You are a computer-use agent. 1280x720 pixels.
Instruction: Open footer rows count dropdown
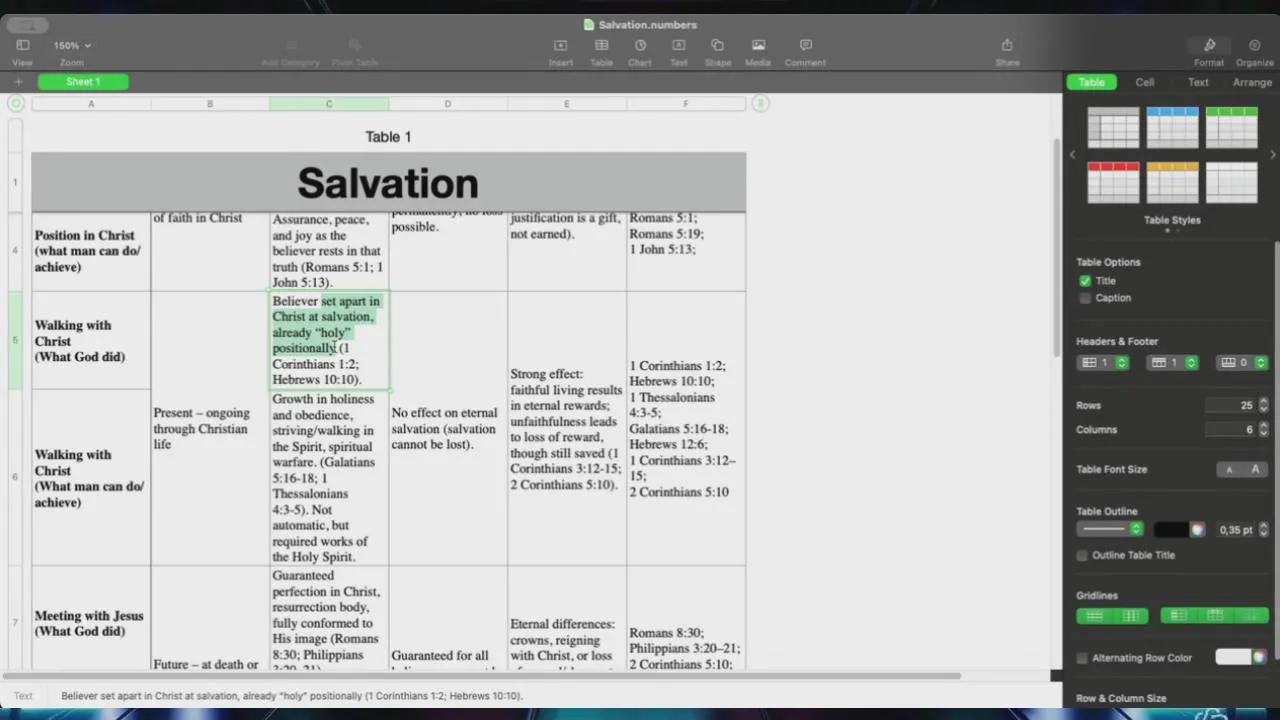pos(1242,362)
